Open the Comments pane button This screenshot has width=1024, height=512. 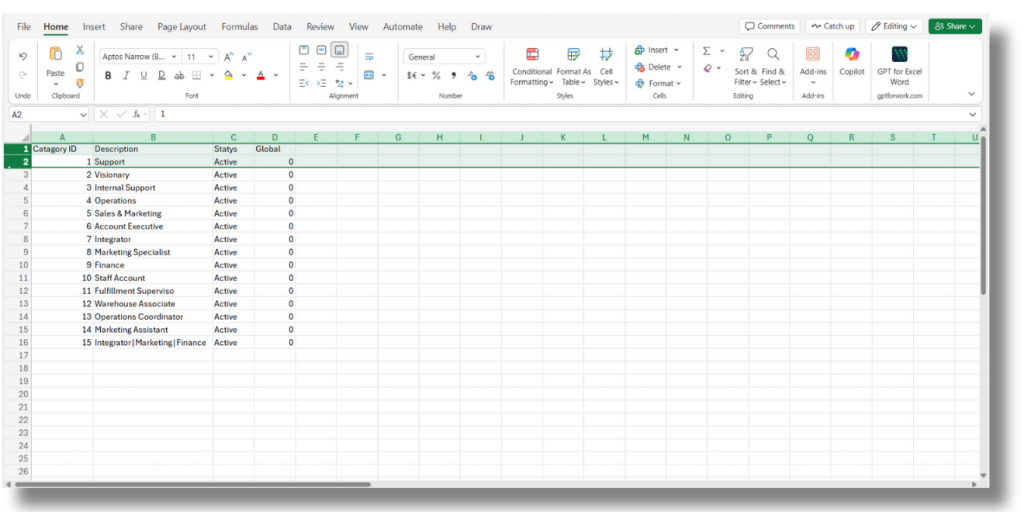pyautogui.click(x=770, y=26)
